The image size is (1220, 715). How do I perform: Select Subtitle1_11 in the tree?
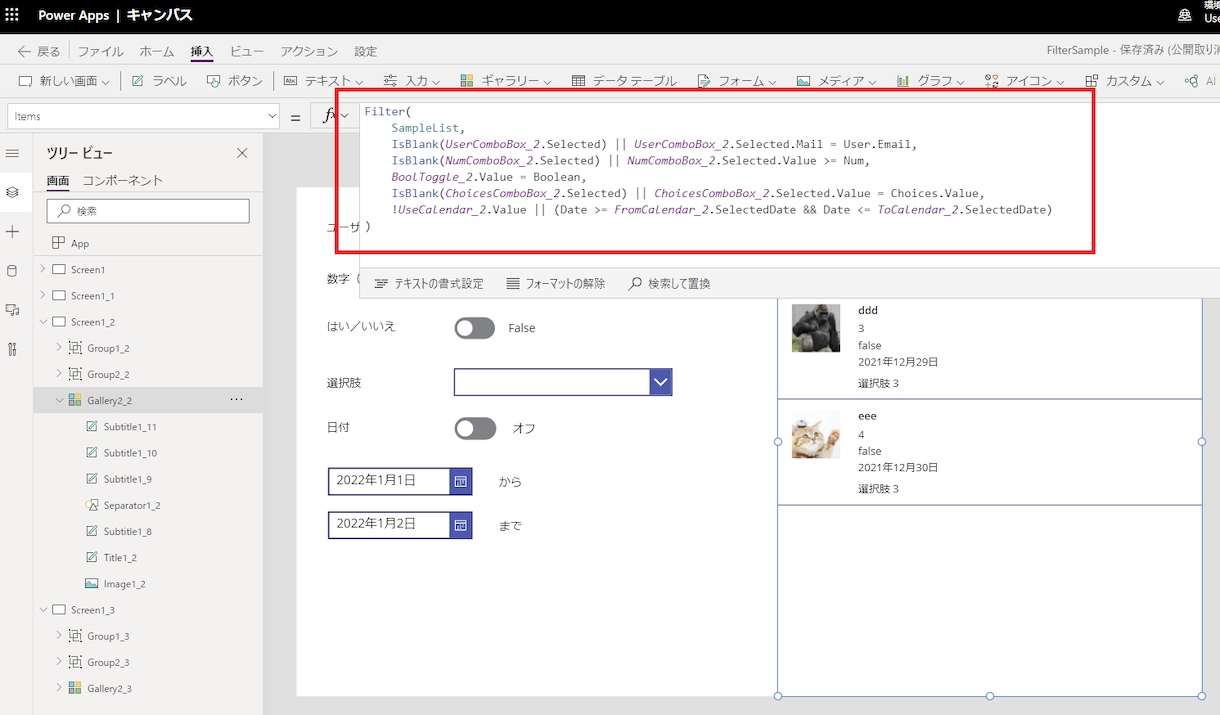130,427
